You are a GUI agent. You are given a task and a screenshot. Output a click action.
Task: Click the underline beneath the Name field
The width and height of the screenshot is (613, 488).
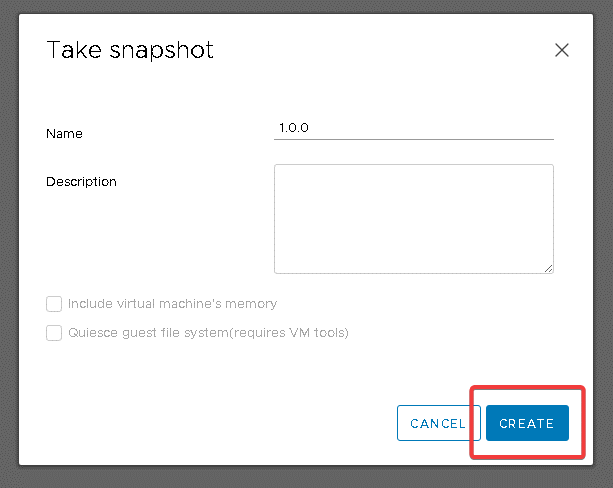[x=413, y=139]
